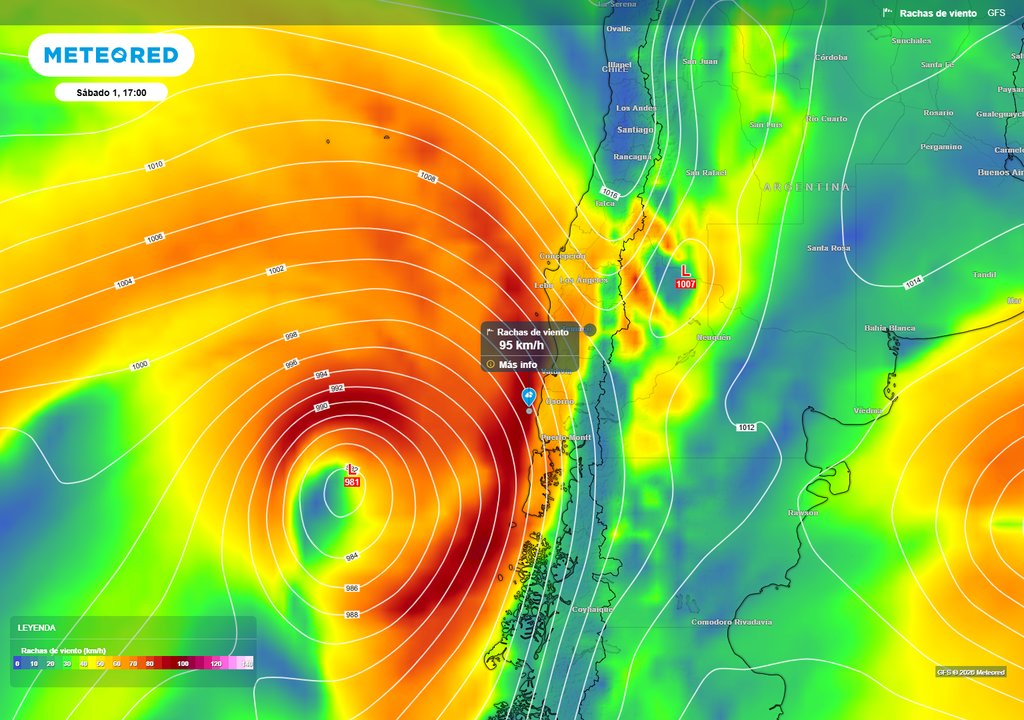Screen dimensions: 1024x720
Task: Click the Viedma city label
Action: coord(868,411)
